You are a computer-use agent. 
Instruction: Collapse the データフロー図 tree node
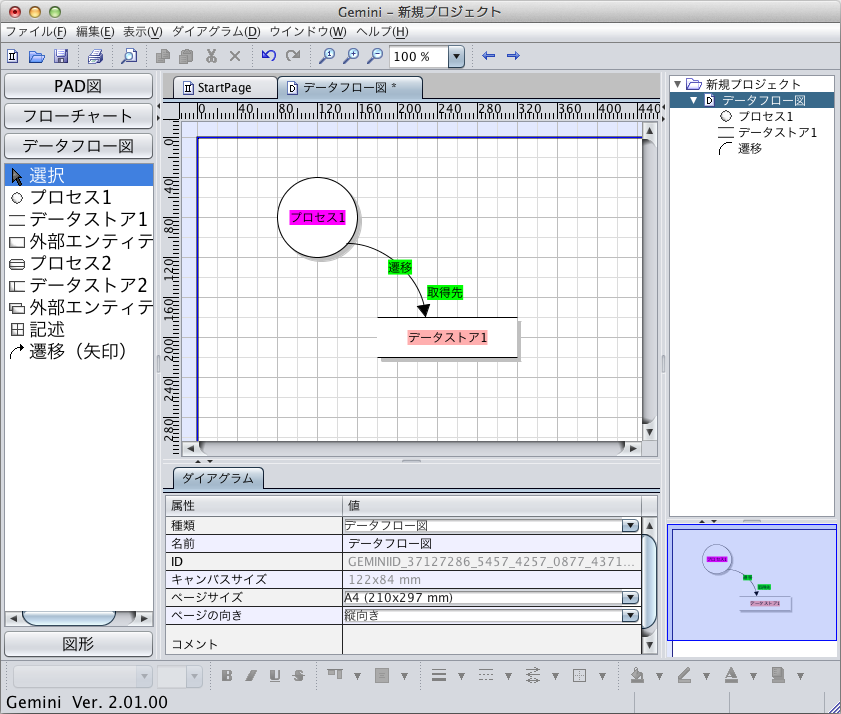(x=694, y=100)
